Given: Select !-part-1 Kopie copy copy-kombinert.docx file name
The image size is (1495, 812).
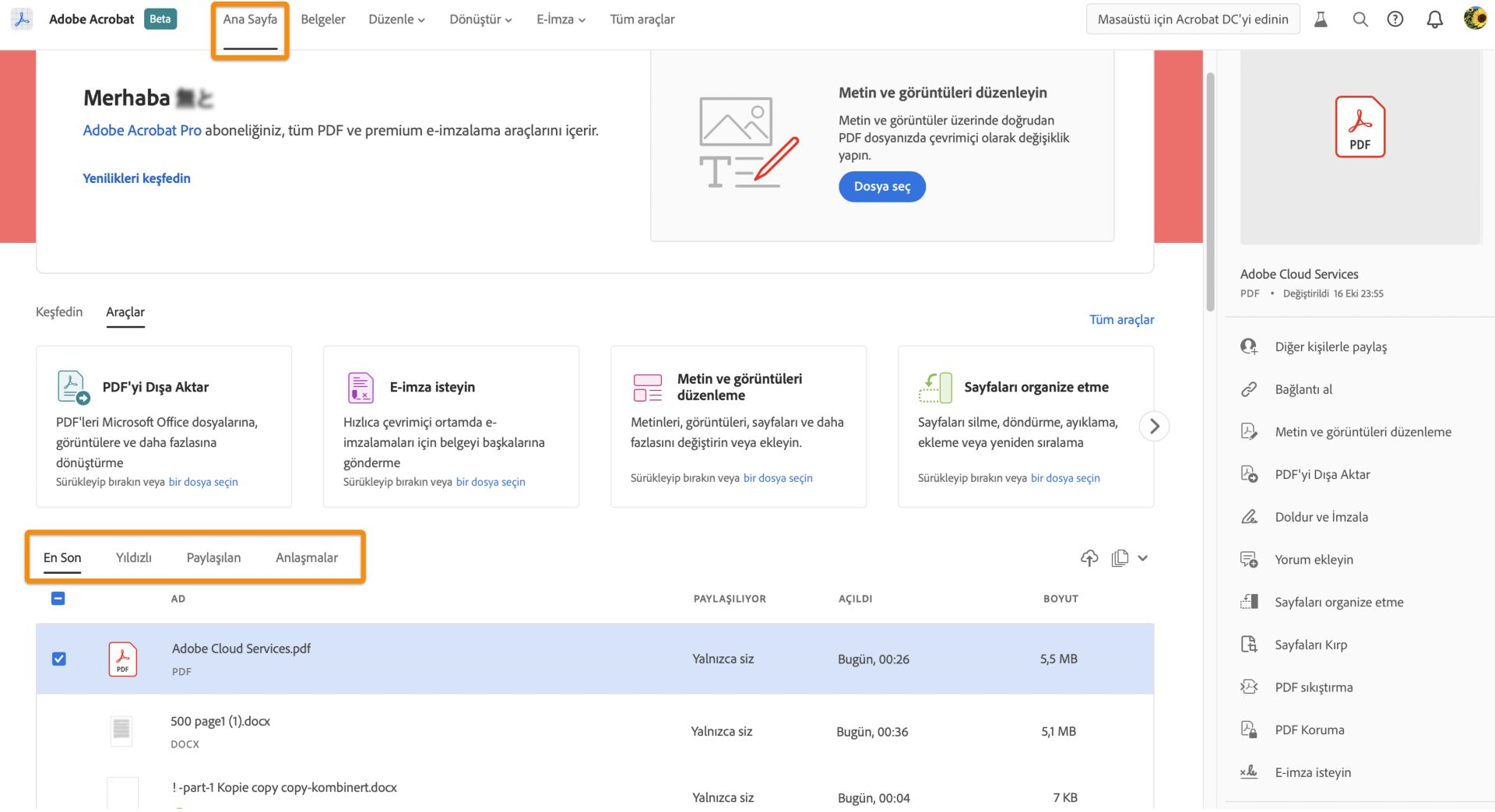Looking at the screenshot, I should (x=284, y=789).
